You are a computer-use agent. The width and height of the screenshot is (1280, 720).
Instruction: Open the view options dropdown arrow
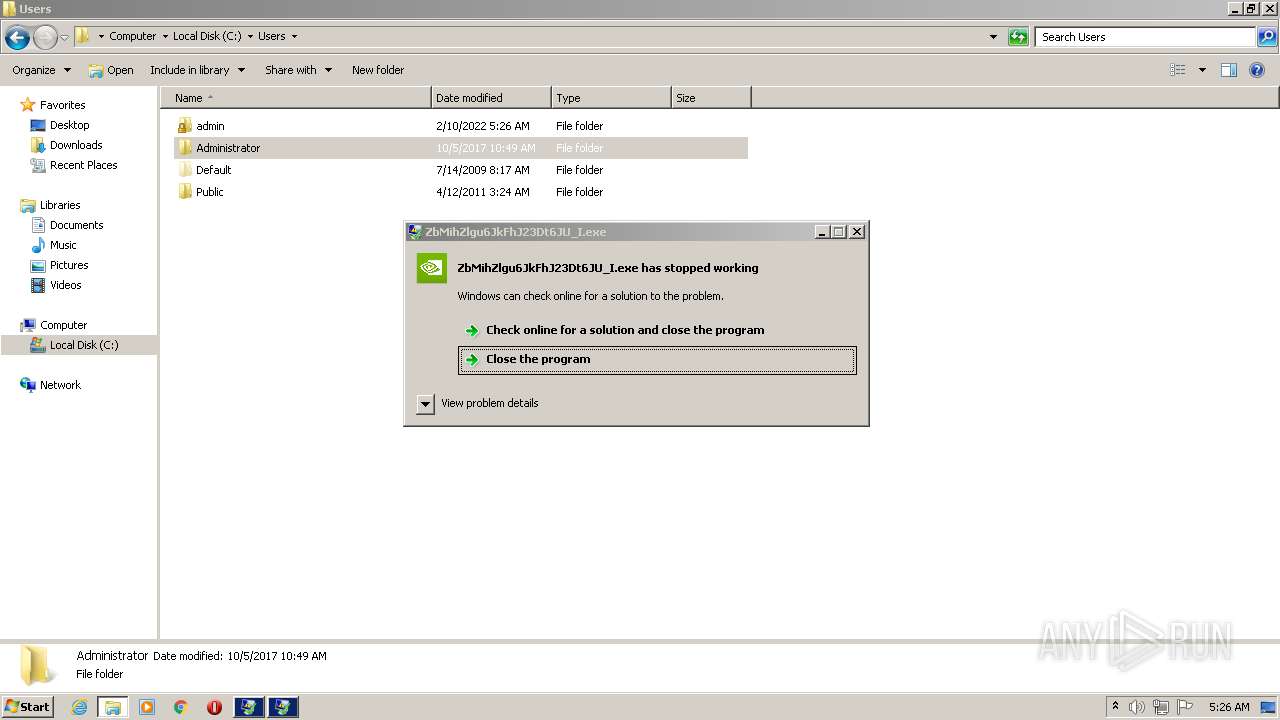pos(1202,70)
